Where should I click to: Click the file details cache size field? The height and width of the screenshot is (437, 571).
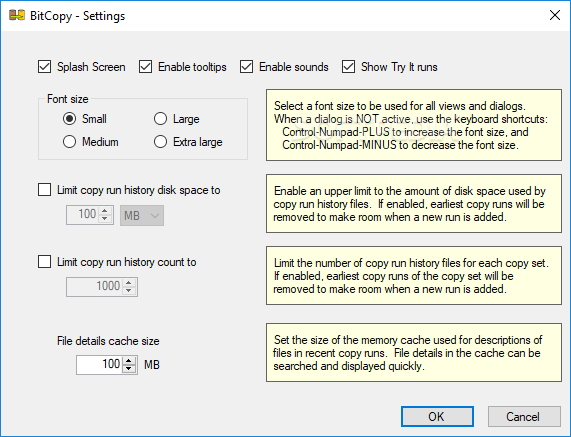(x=100, y=365)
